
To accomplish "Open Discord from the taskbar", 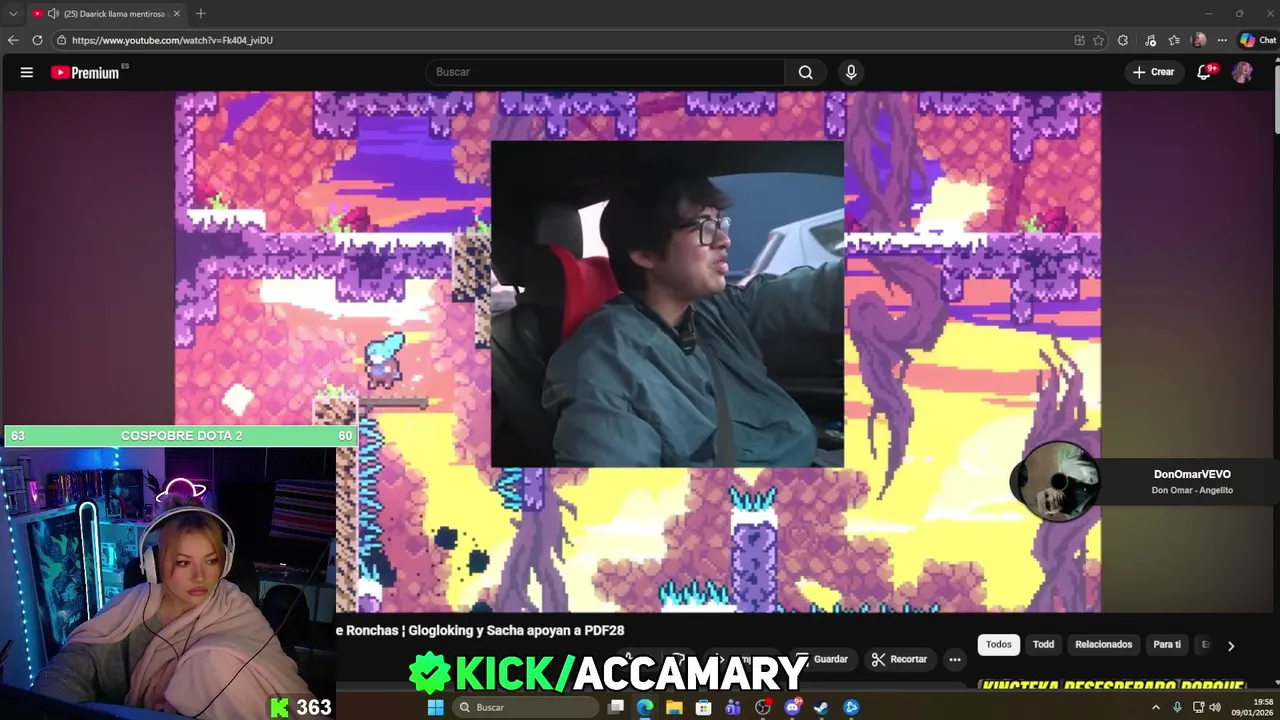I will click(793, 707).
